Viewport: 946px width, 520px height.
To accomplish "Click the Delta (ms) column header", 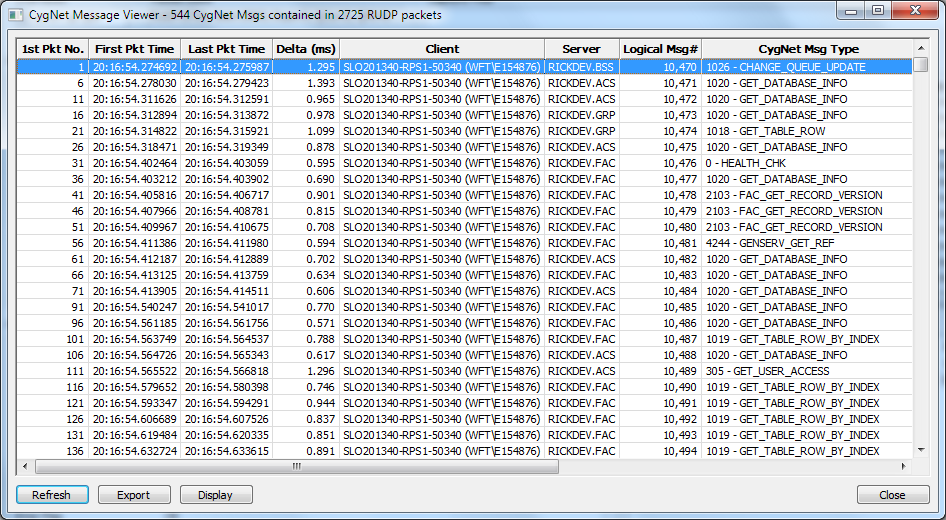I will tap(305, 49).
